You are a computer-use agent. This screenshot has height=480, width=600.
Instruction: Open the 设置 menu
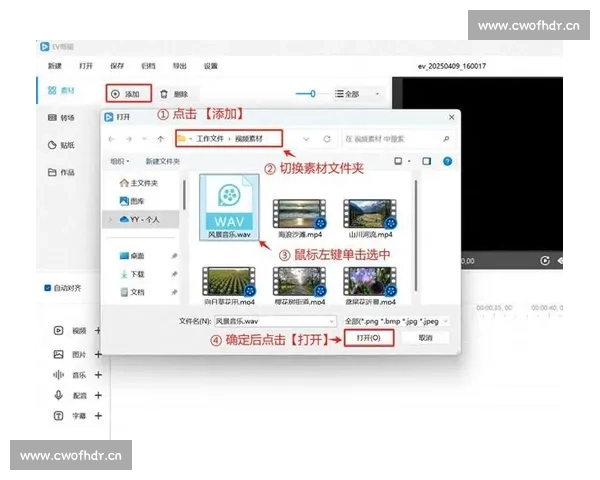211,66
